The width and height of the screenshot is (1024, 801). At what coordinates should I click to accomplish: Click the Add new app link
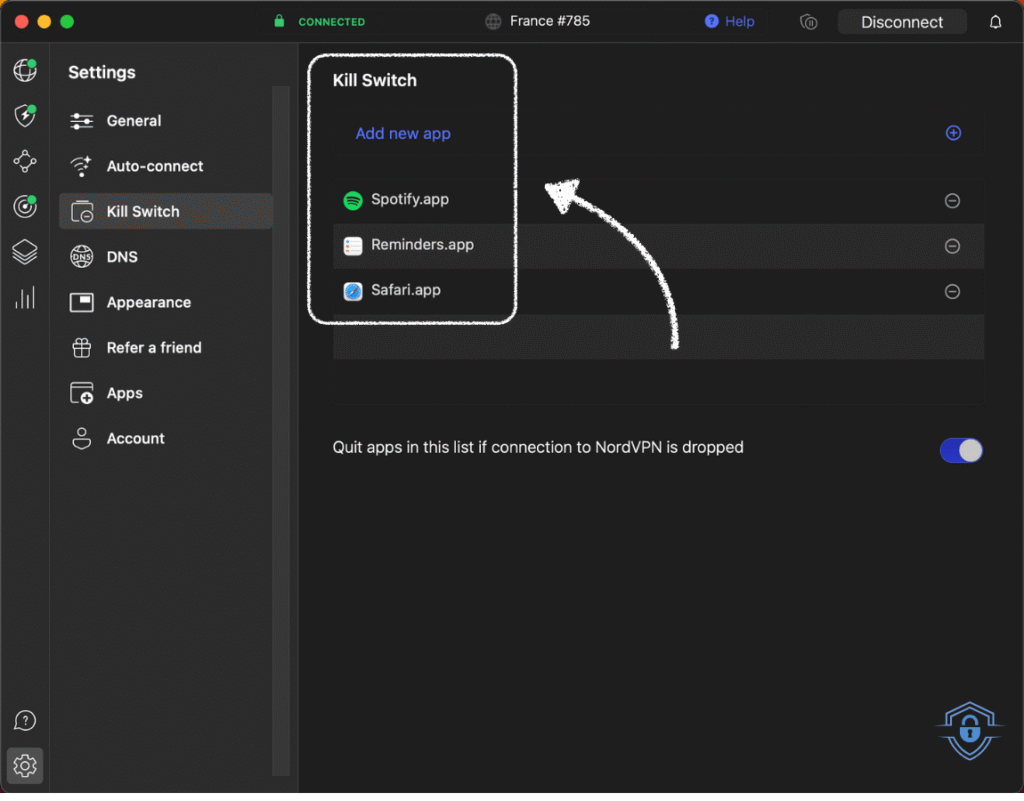[403, 134]
